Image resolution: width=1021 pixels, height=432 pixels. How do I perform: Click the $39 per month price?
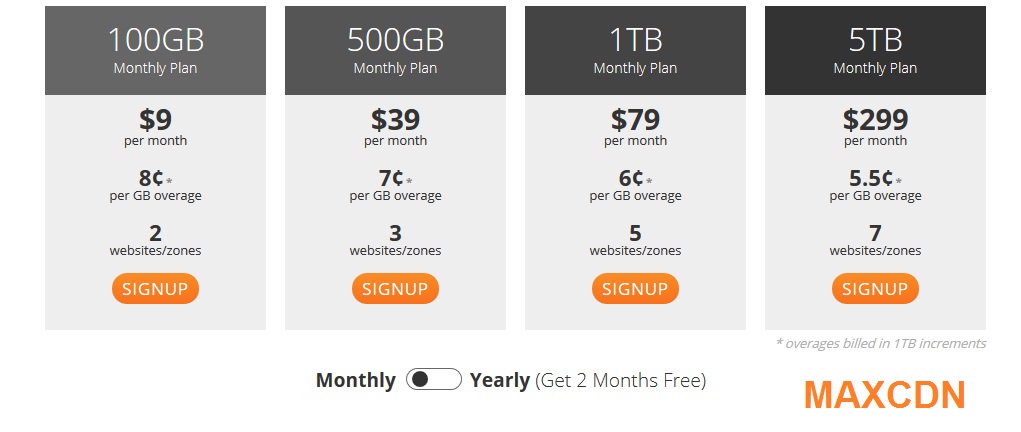click(395, 127)
